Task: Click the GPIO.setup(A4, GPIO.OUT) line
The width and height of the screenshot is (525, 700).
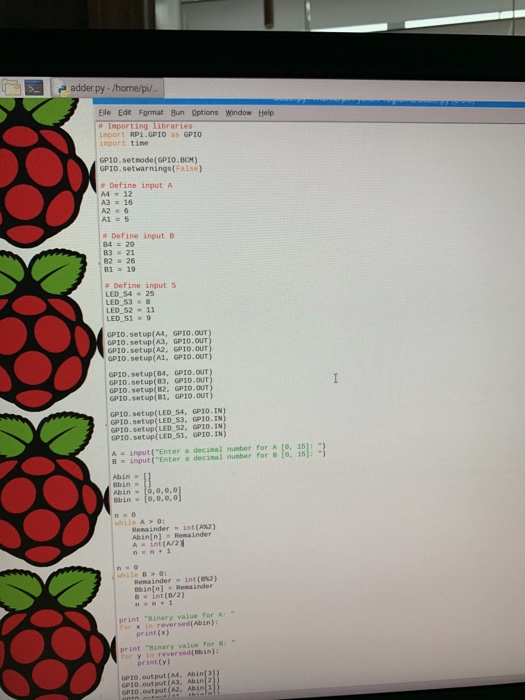Action: [159, 333]
